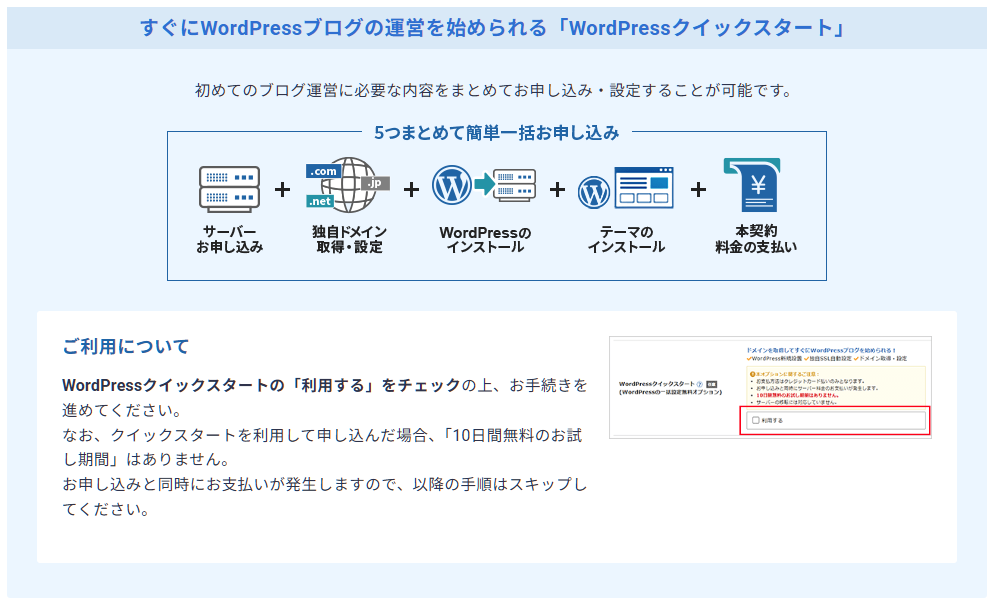Click the server application icon

coord(229,189)
